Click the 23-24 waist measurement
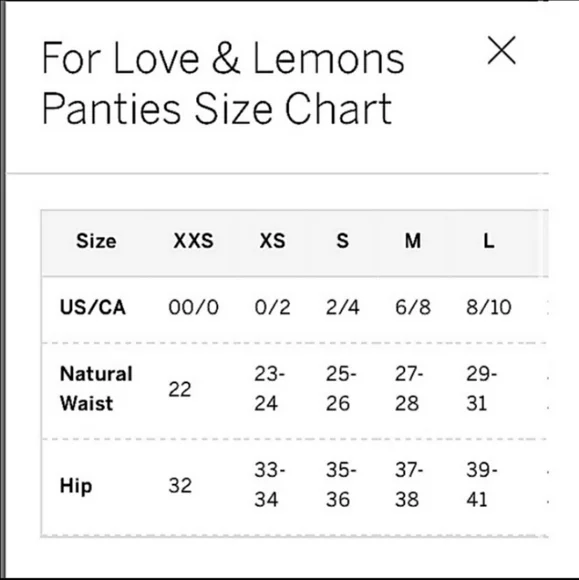The width and height of the screenshot is (579, 580). coord(269,388)
